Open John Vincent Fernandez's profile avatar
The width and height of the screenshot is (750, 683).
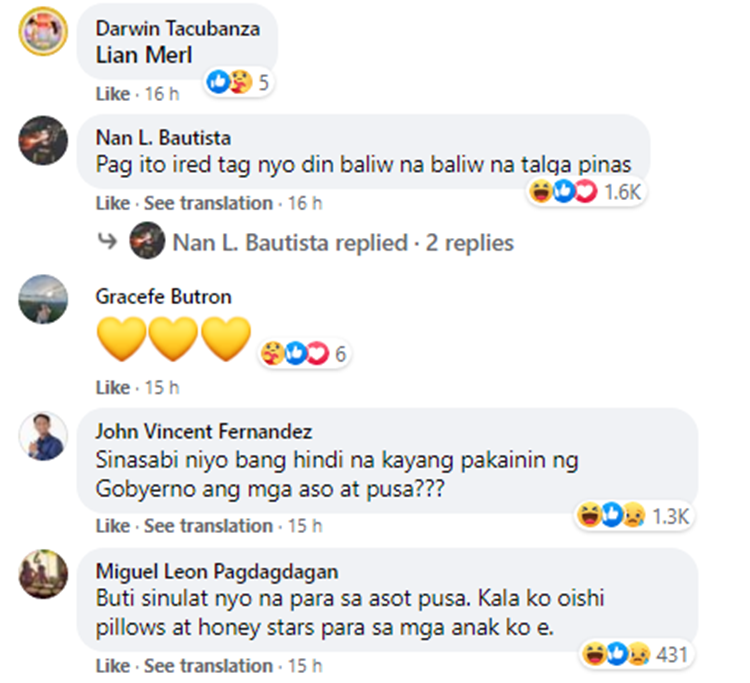43,435
